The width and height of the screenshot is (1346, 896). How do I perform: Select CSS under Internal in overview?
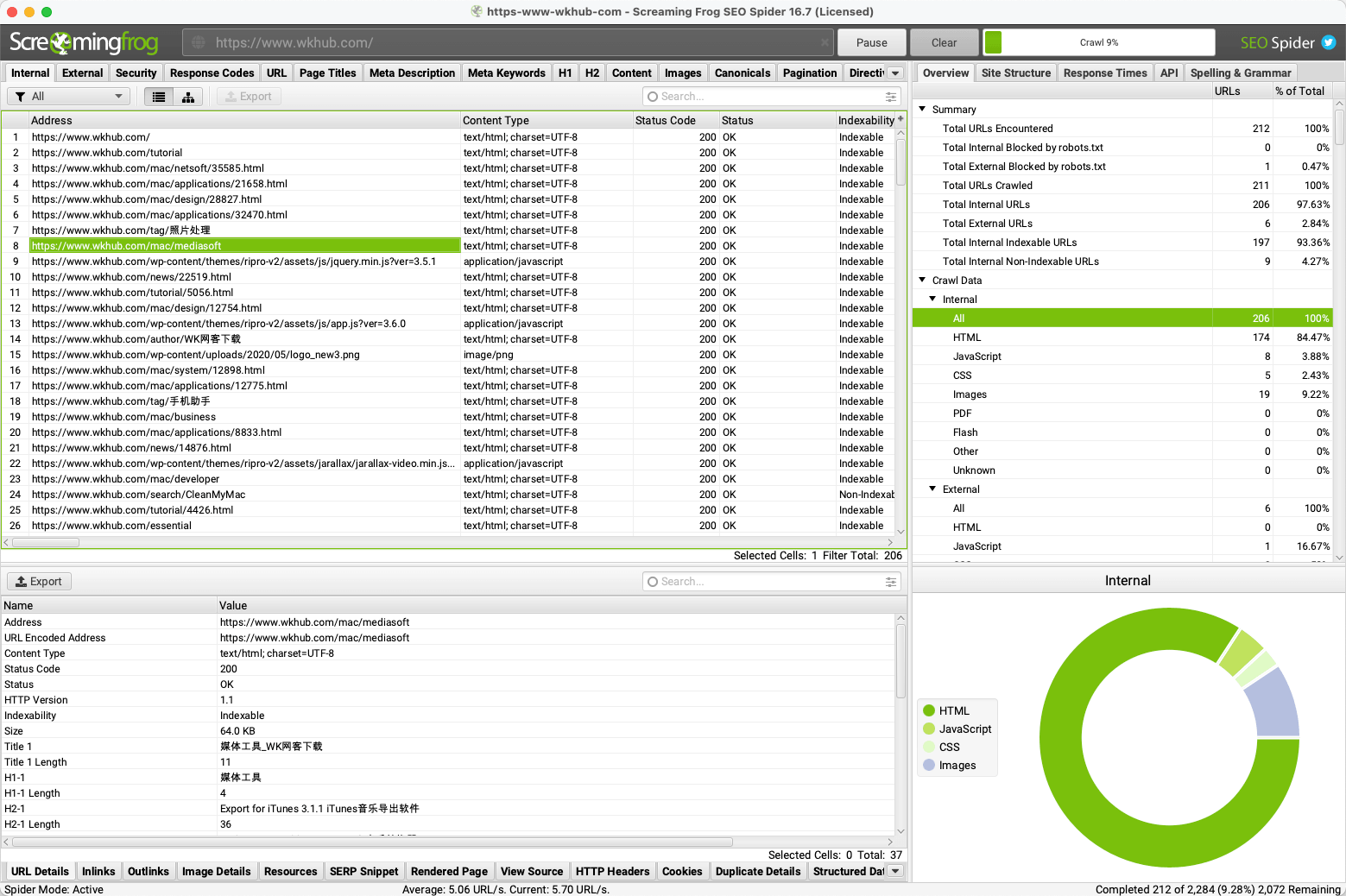pos(1122,375)
